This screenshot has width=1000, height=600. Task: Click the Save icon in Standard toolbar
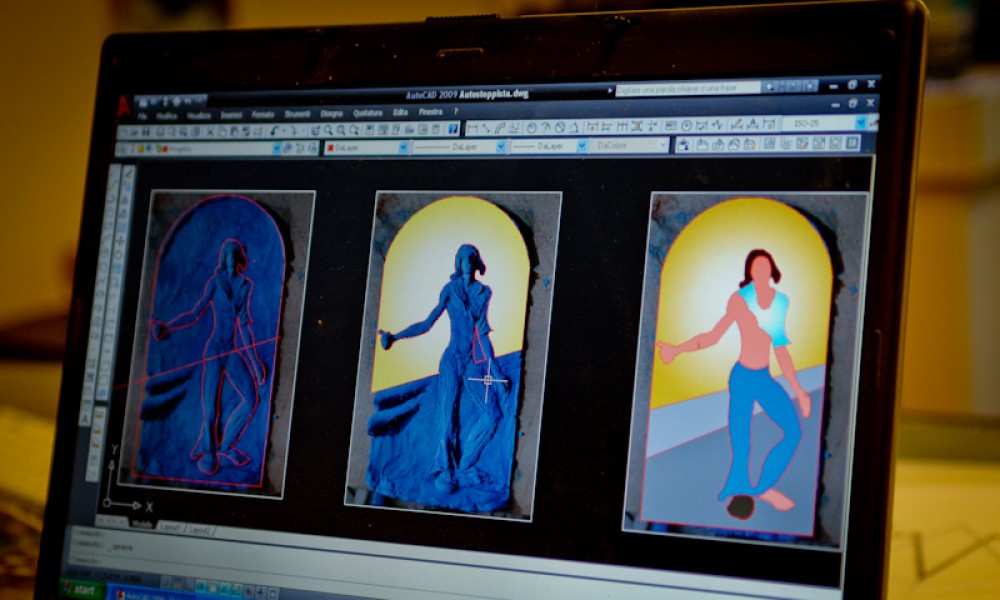pos(146,131)
